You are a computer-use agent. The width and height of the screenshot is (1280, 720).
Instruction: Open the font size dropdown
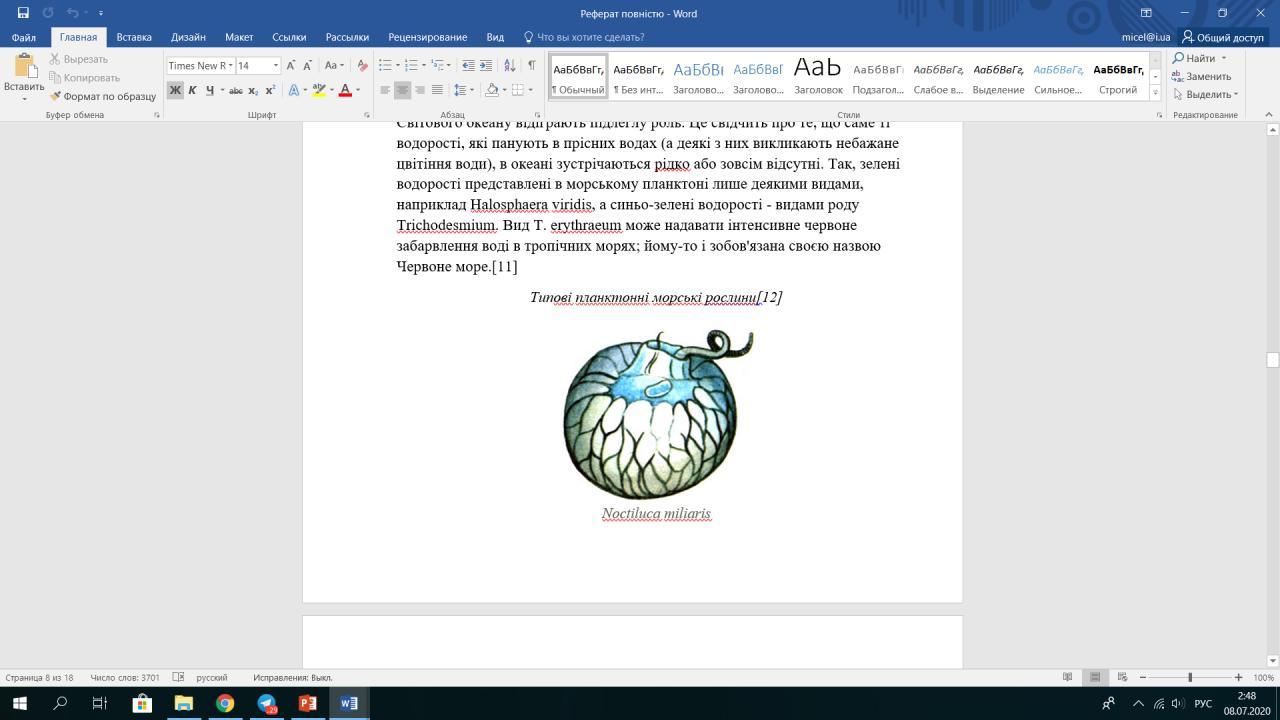(x=276, y=66)
